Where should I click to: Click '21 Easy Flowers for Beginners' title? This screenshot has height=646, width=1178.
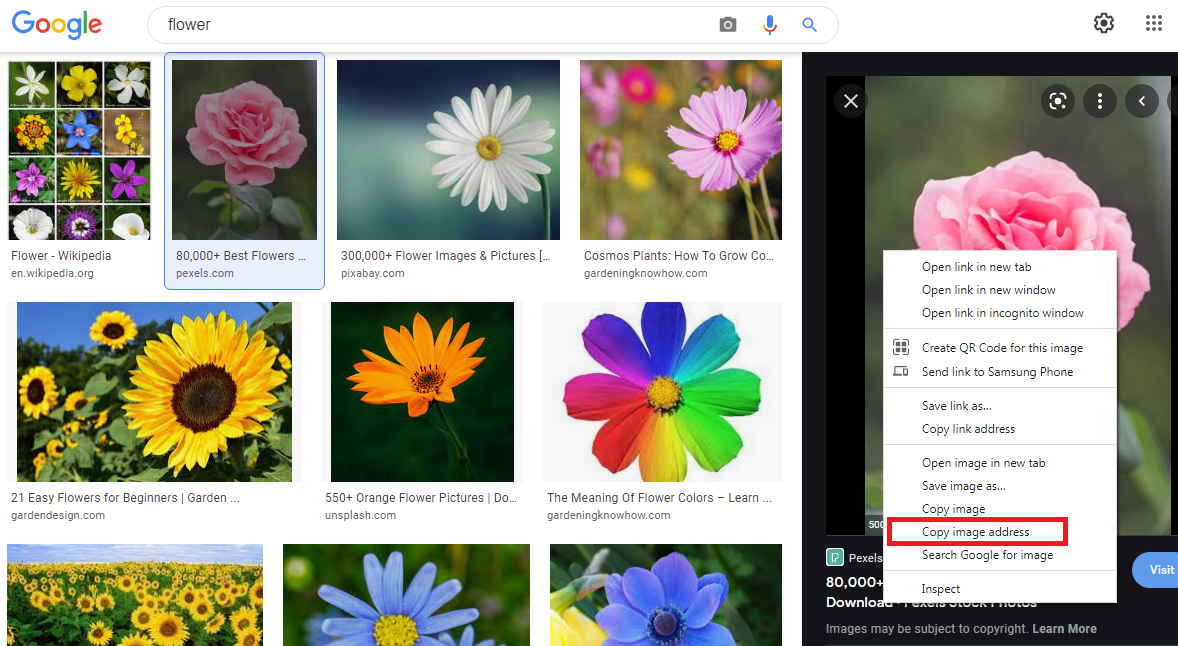(125, 497)
